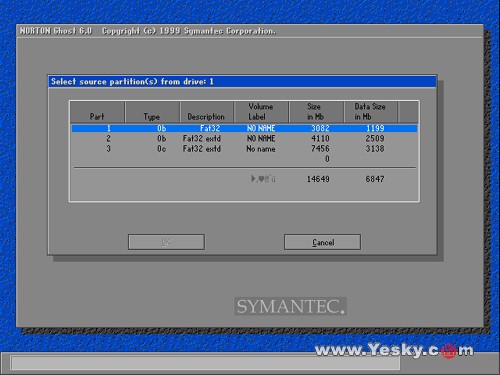Select partition 2 Fat32 extd row

244,138
